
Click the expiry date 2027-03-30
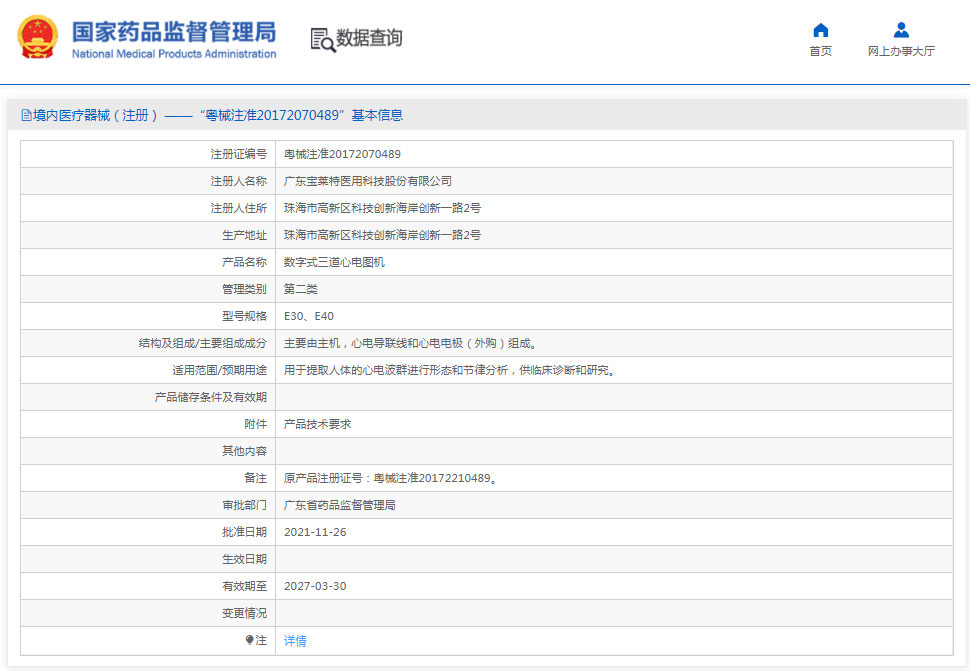[315, 586]
